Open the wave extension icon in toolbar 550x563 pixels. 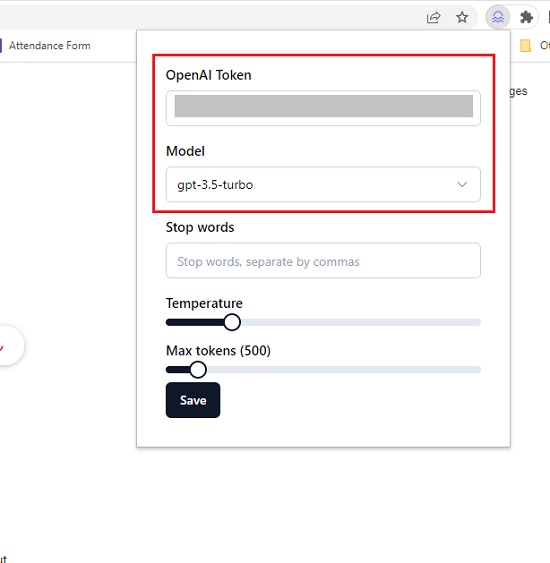pos(498,17)
